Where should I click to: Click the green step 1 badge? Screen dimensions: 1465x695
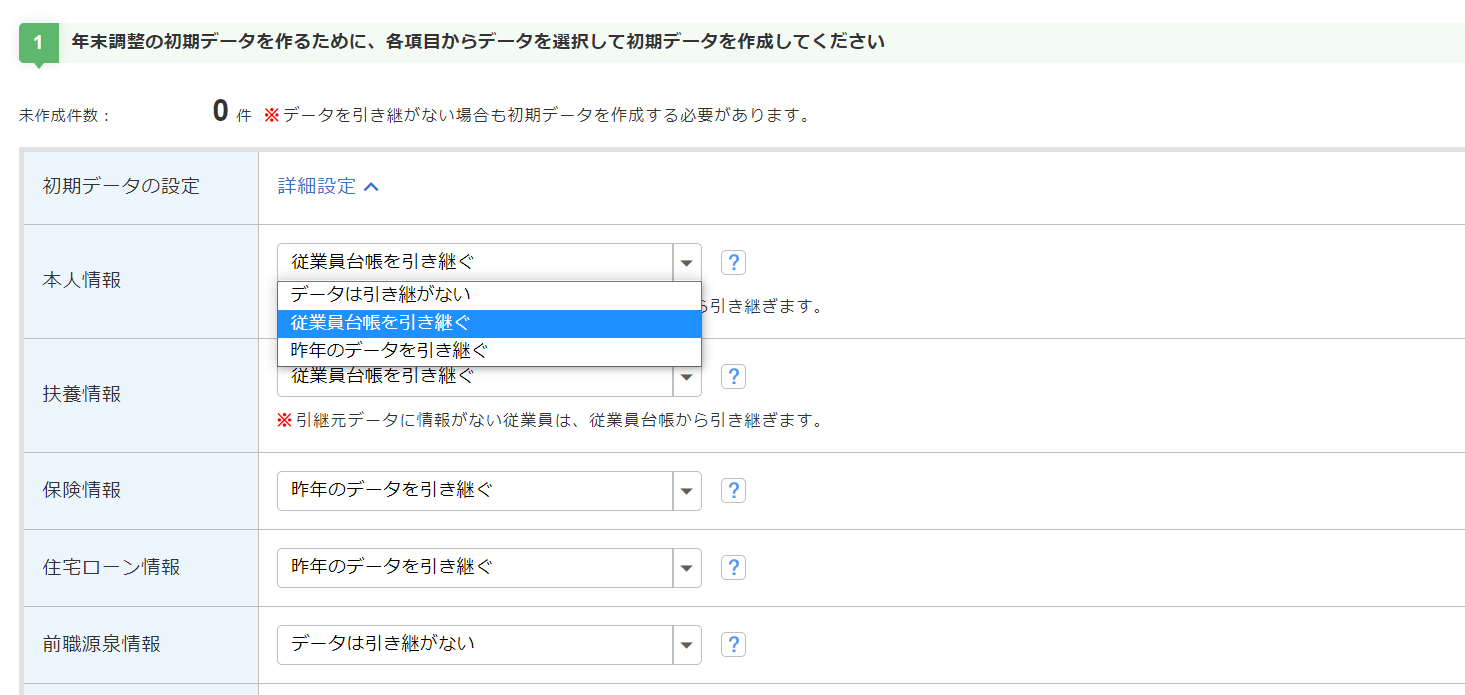pyautogui.click(x=39, y=44)
